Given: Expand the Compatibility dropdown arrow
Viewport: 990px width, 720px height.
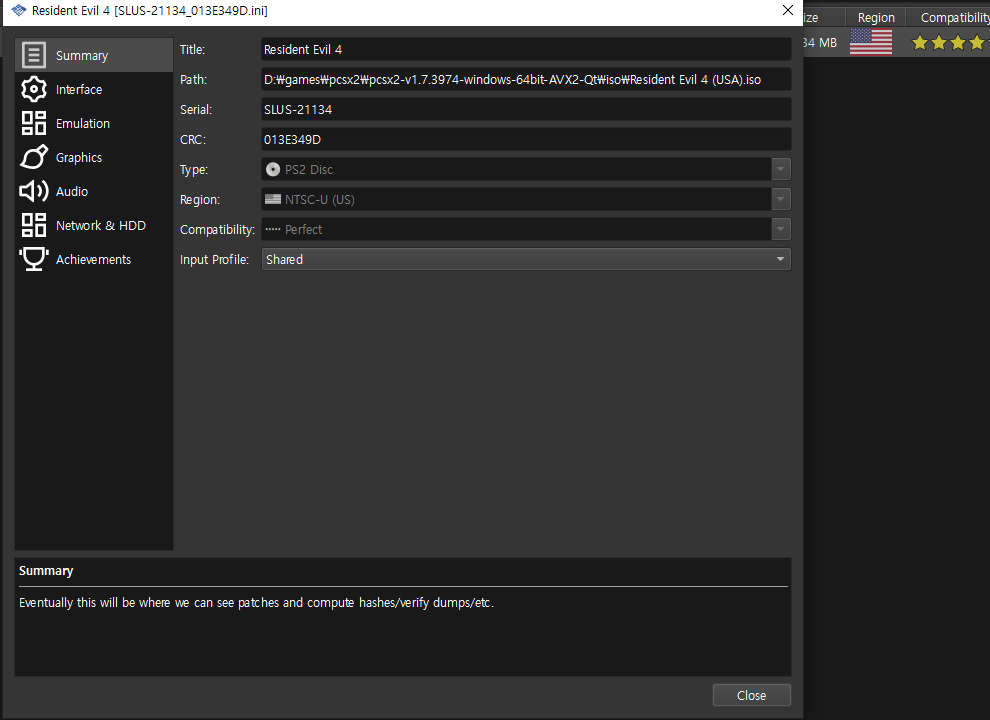Looking at the screenshot, I should (x=780, y=229).
